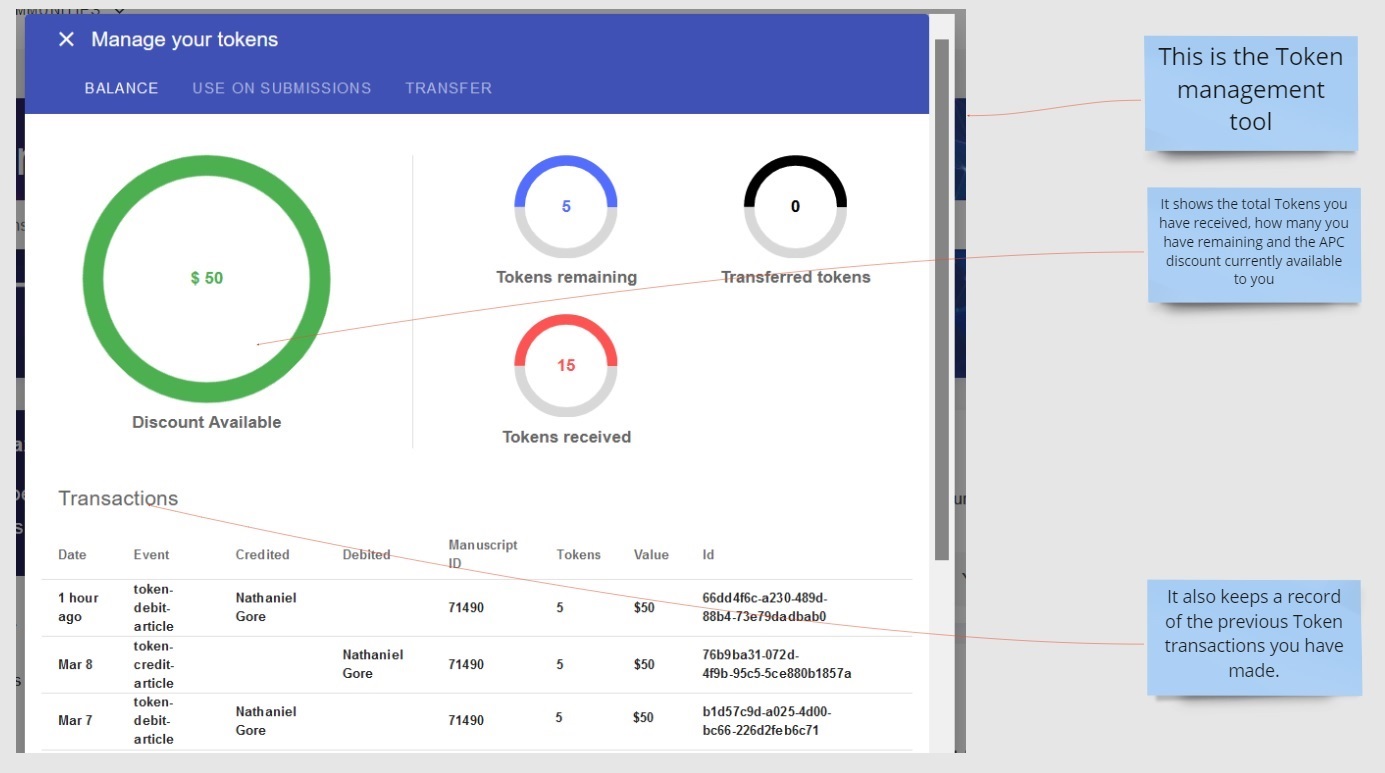The image size is (1385, 773).
Task: Click transaction ID starting with 76b9ba31
Action: 776,664
